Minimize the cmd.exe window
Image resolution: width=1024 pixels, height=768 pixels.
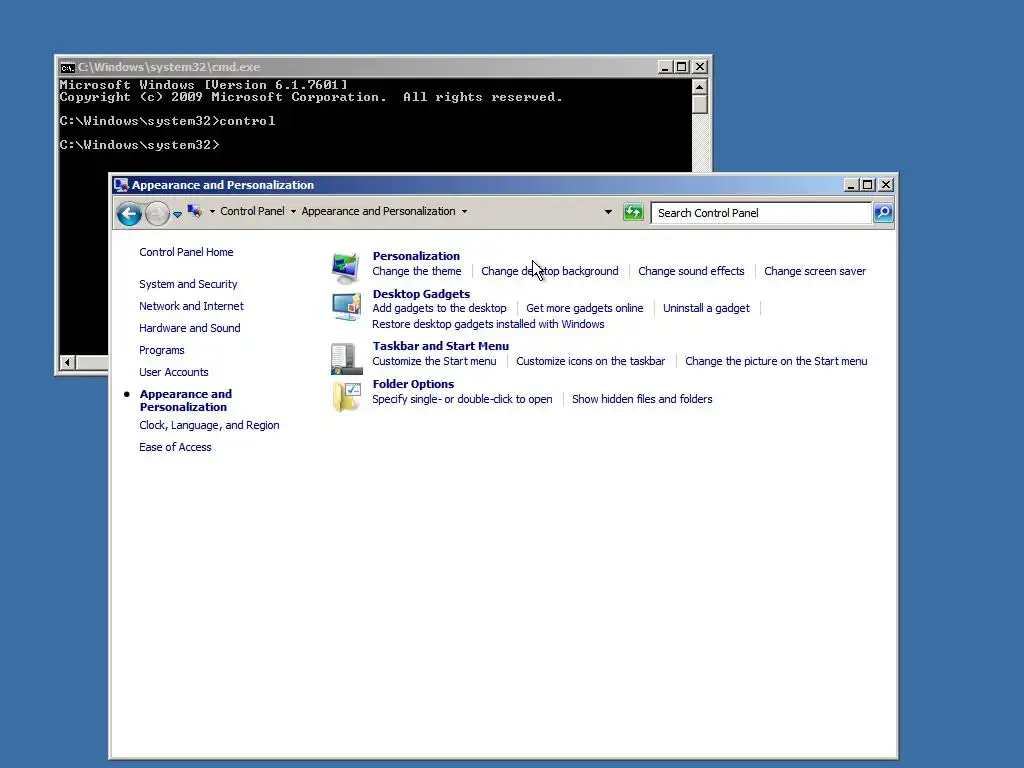point(665,67)
